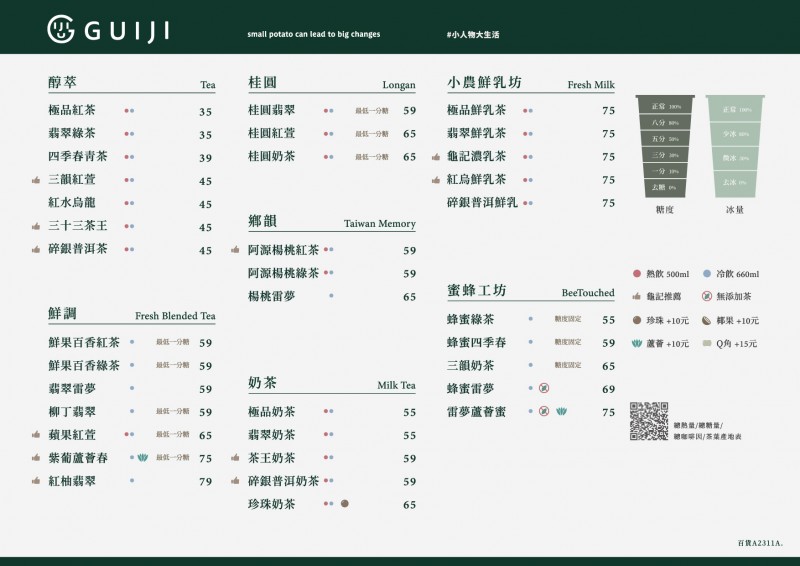Click the 正常 100% sugar level band
The image size is (800, 566).
coord(665,106)
